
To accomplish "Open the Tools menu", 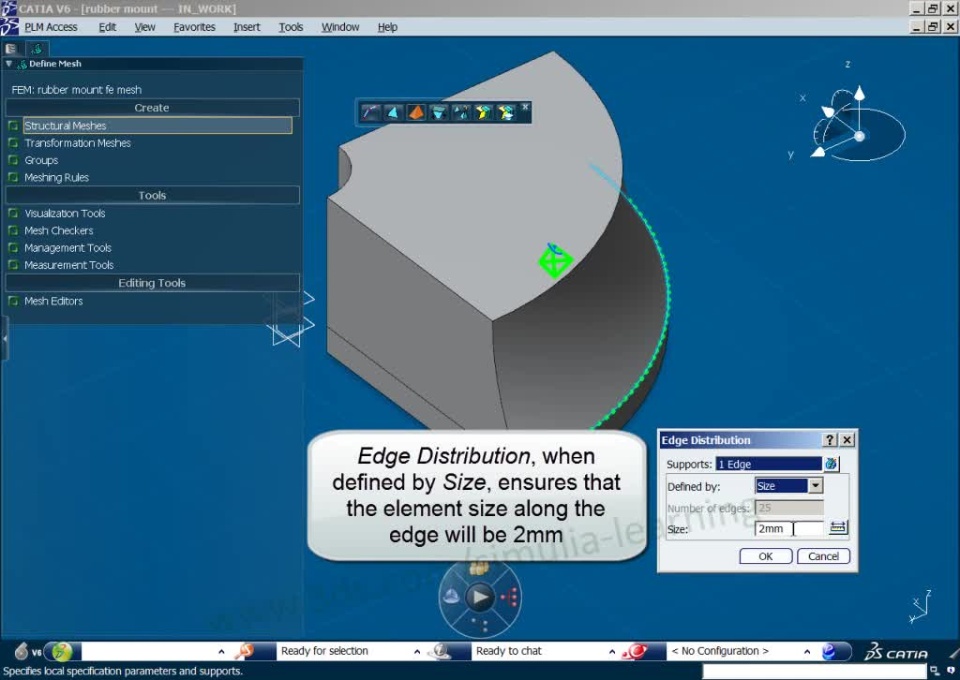I will pos(291,27).
